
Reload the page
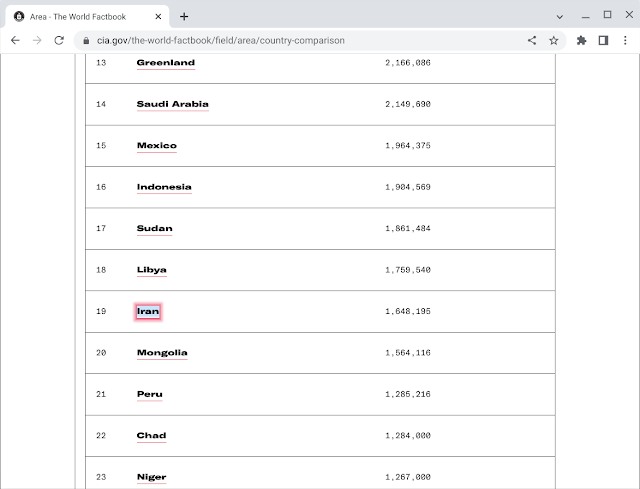click(59, 40)
